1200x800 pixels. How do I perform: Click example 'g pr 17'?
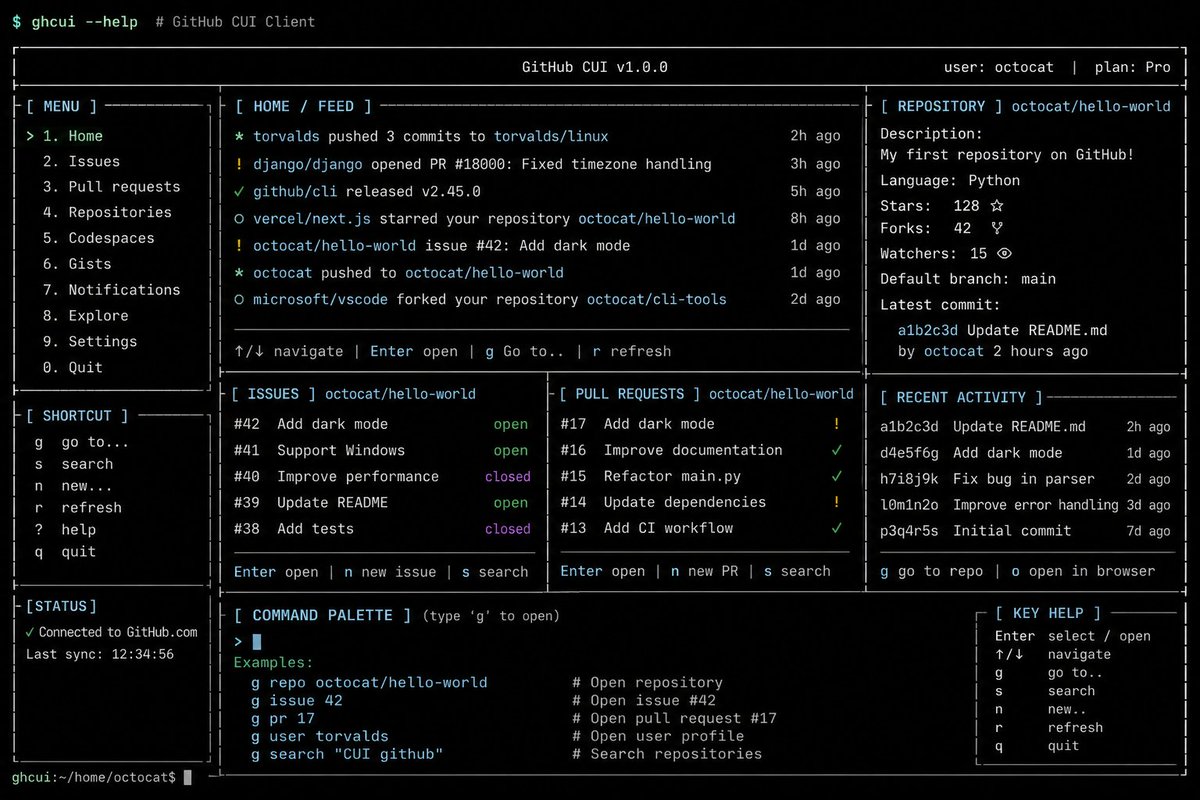tap(284, 718)
